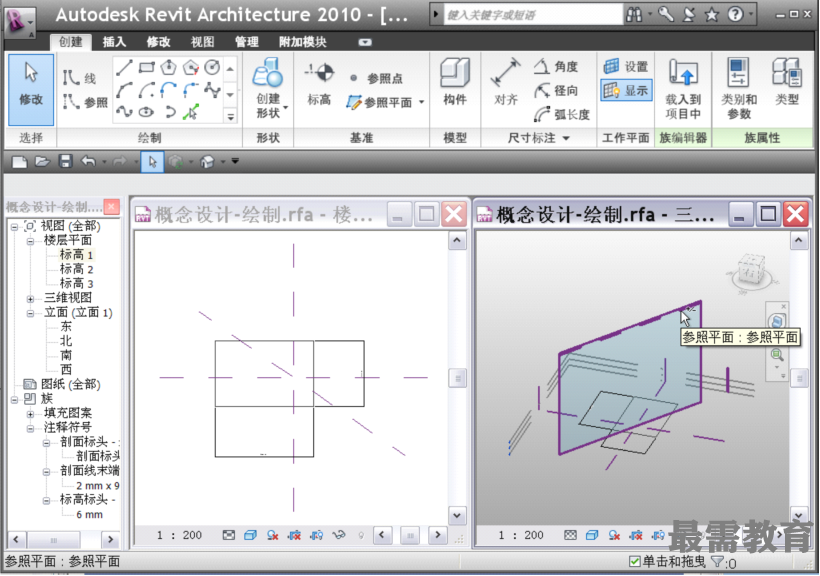Choose the Line (线) draw tool
Image resolution: width=820 pixels, height=576 pixels.
(x=79, y=78)
